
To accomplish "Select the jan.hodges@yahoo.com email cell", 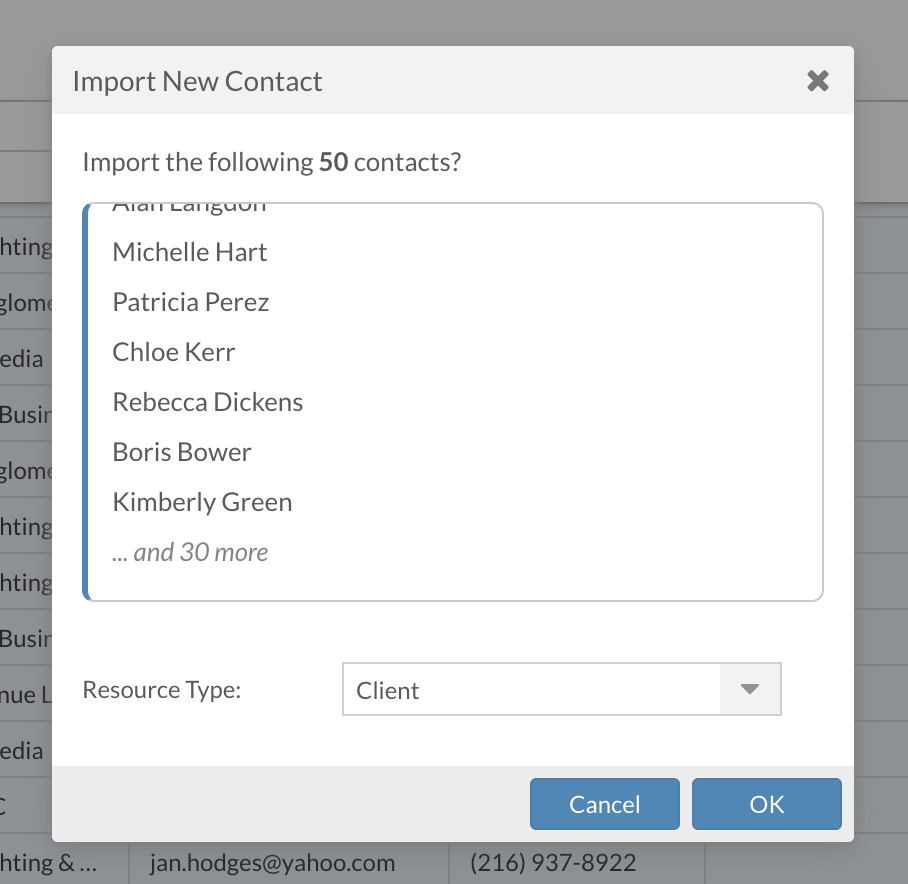I will (x=272, y=862).
